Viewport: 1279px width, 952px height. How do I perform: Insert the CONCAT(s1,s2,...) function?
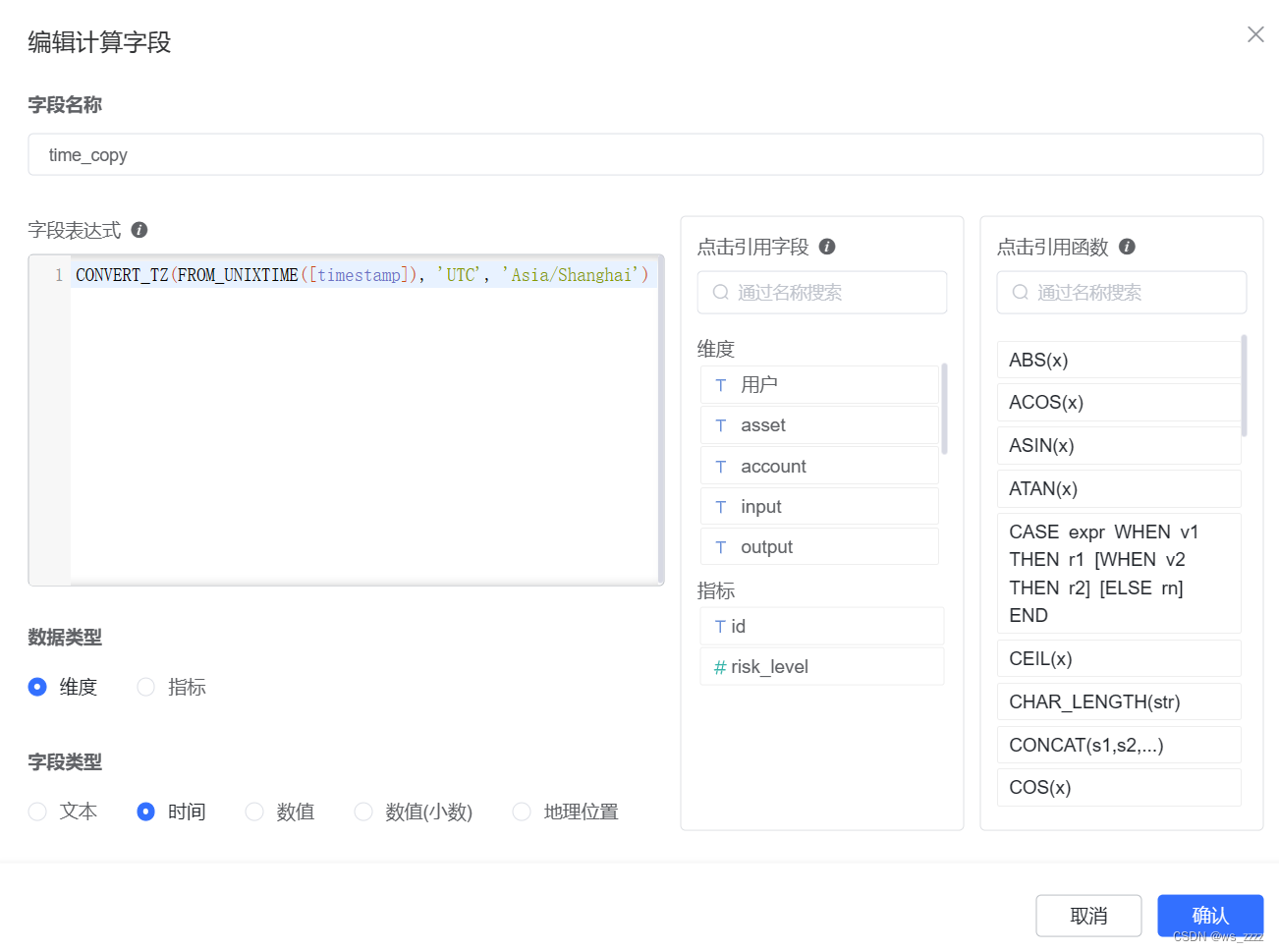pyautogui.click(x=1119, y=745)
